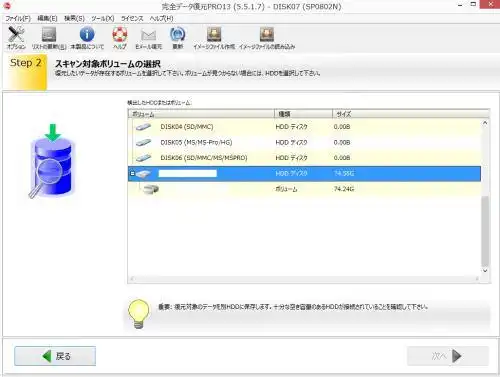The height and width of the screenshot is (377, 500).
Task: Click the list refresh toolbar icon
Action: (x=49, y=35)
